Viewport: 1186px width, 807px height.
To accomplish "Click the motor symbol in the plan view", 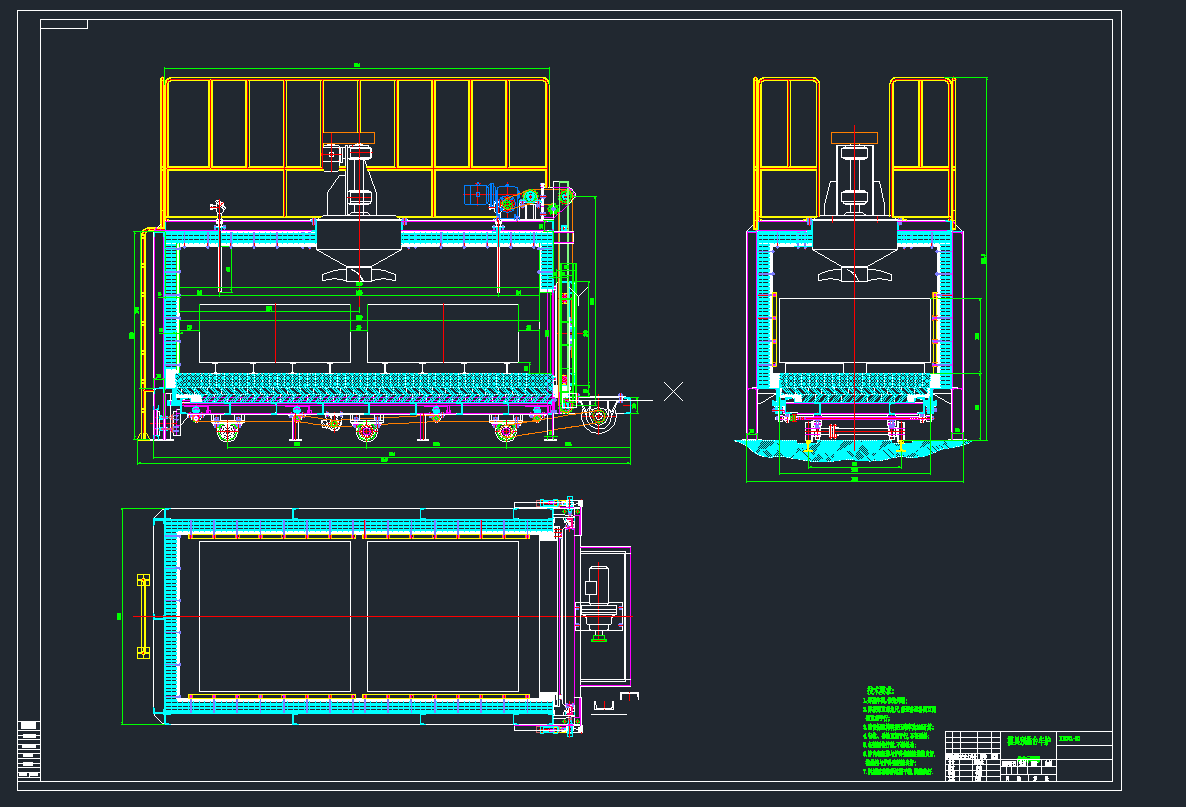I will coord(598,585).
